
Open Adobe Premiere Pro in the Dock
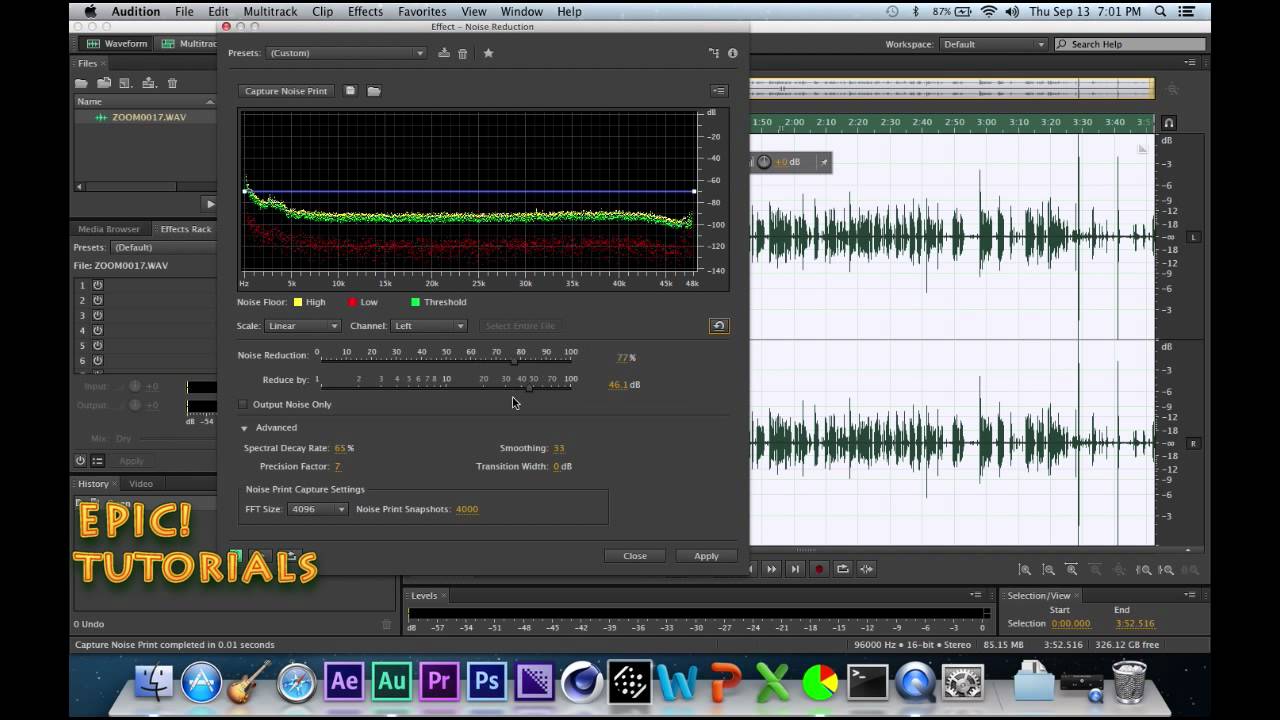coord(439,682)
